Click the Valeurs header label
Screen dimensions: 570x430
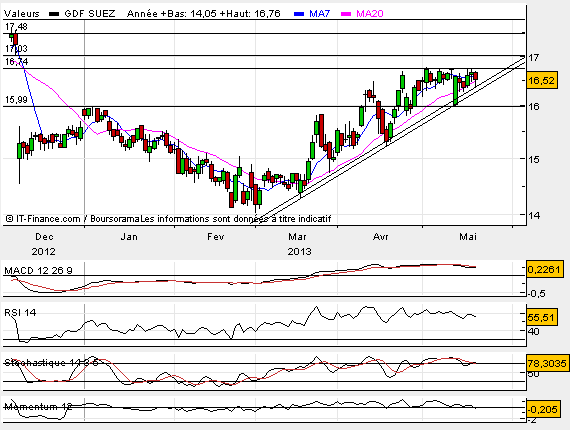coord(21,14)
